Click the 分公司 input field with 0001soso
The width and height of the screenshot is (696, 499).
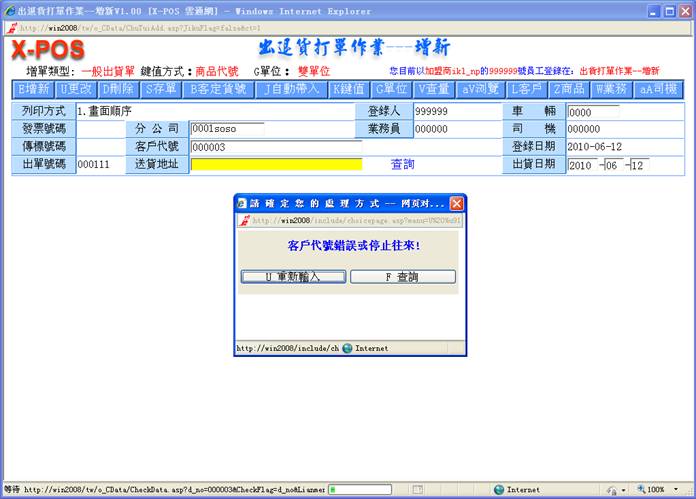pos(227,129)
